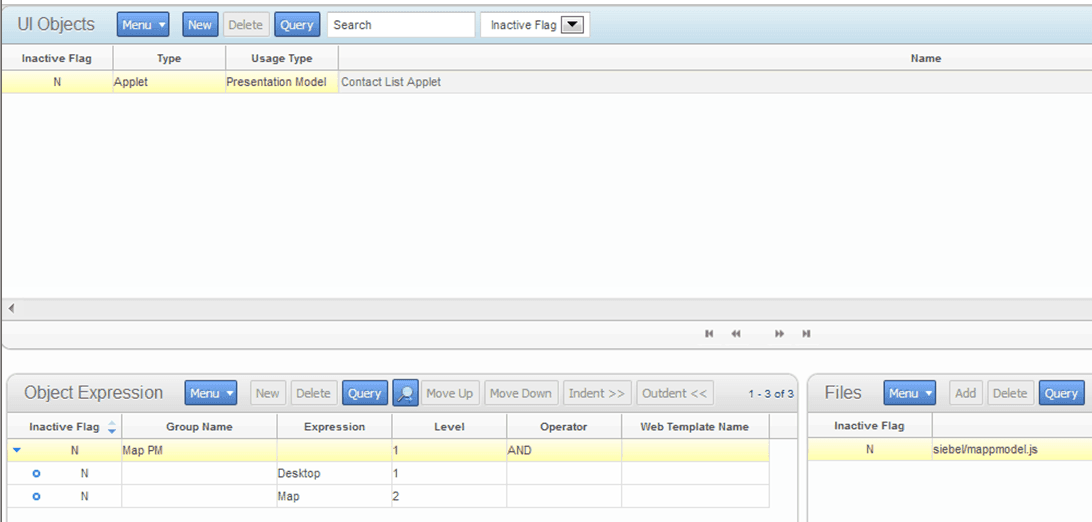Click the Group Name column header
Viewport: 1092px width, 522px height.
coord(199,427)
